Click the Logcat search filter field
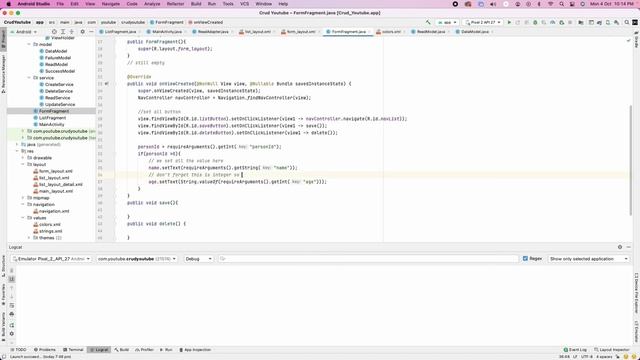This screenshot has width=640, height=360. point(368,259)
